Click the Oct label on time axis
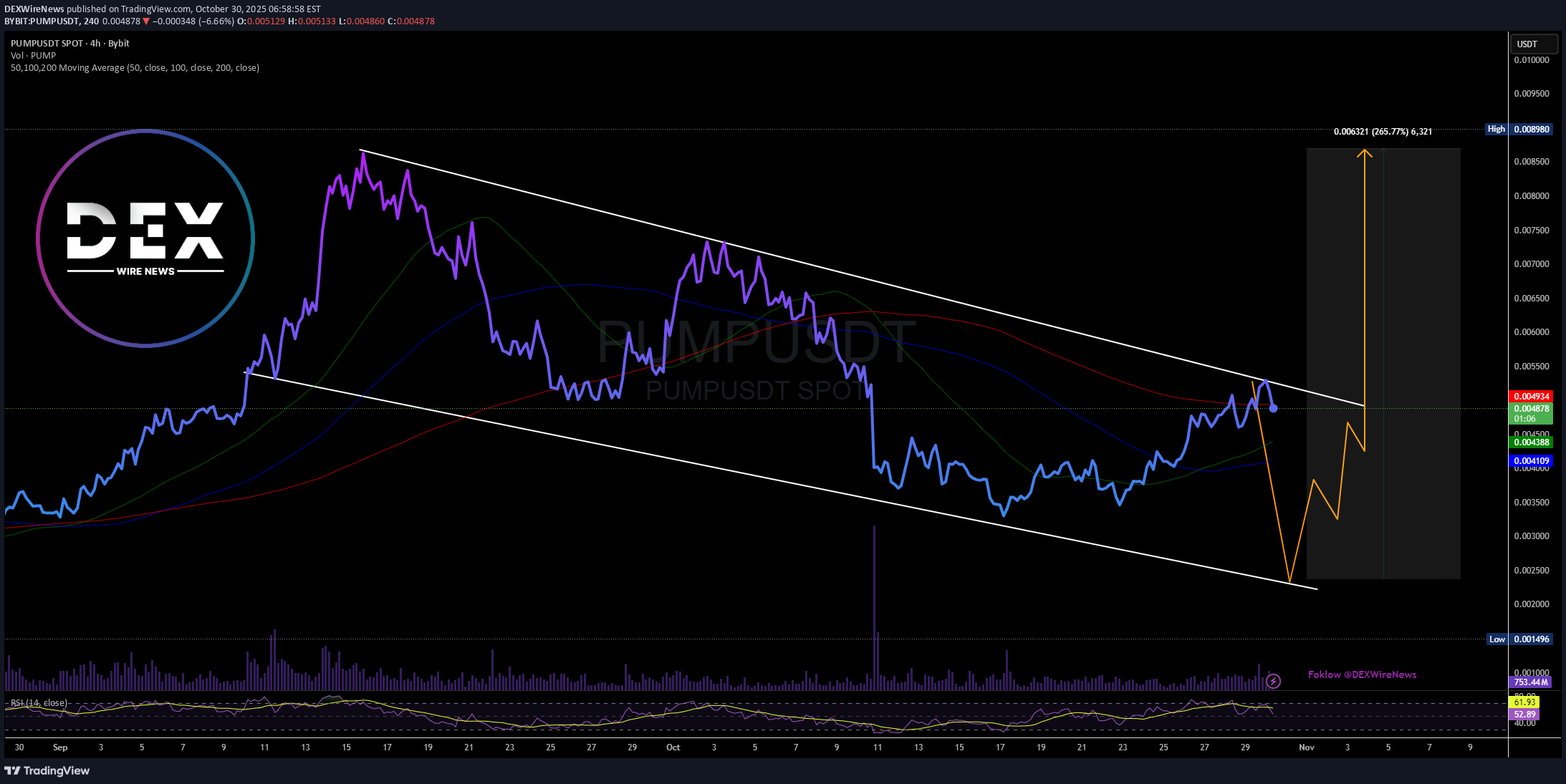The image size is (1566, 784). [x=673, y=747]
